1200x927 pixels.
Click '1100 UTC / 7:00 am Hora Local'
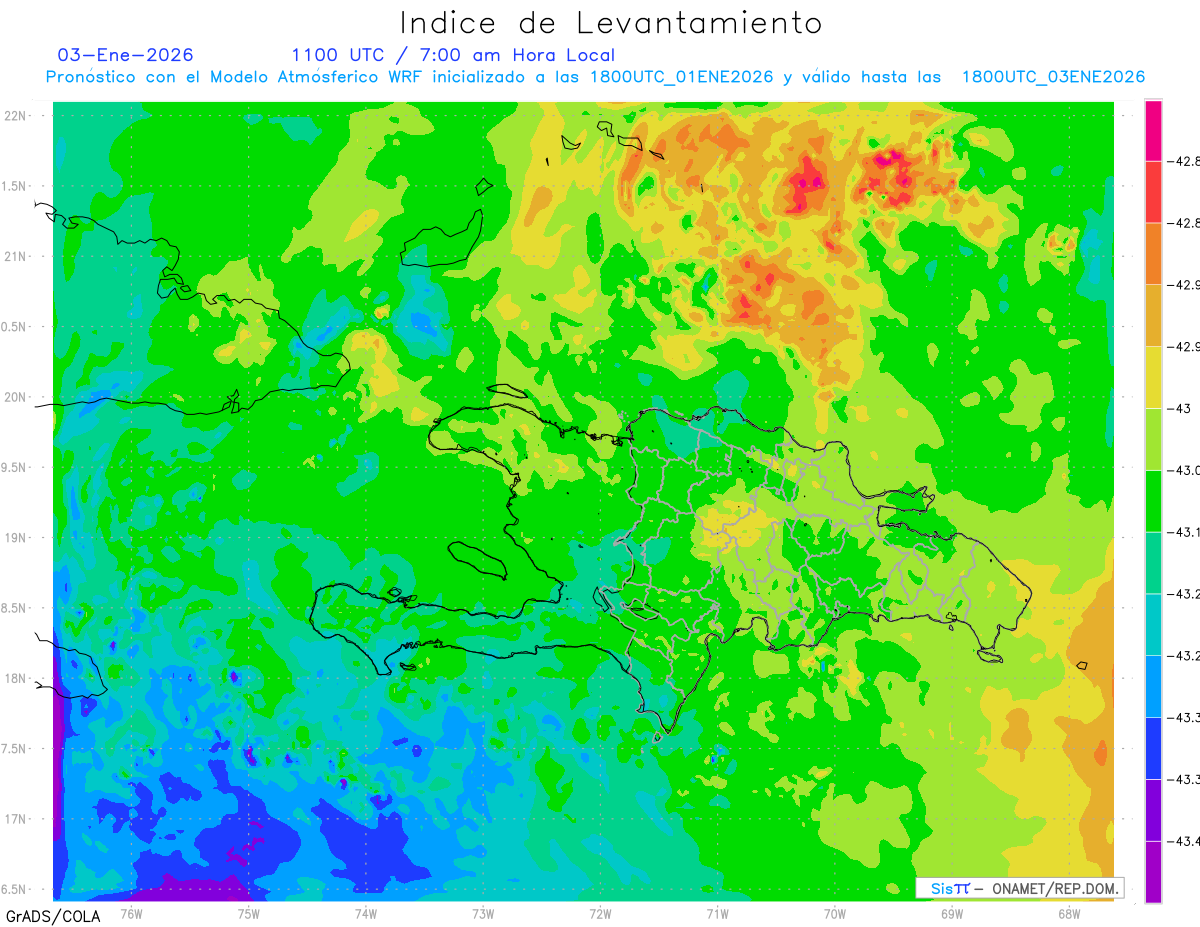pos(453,55)
